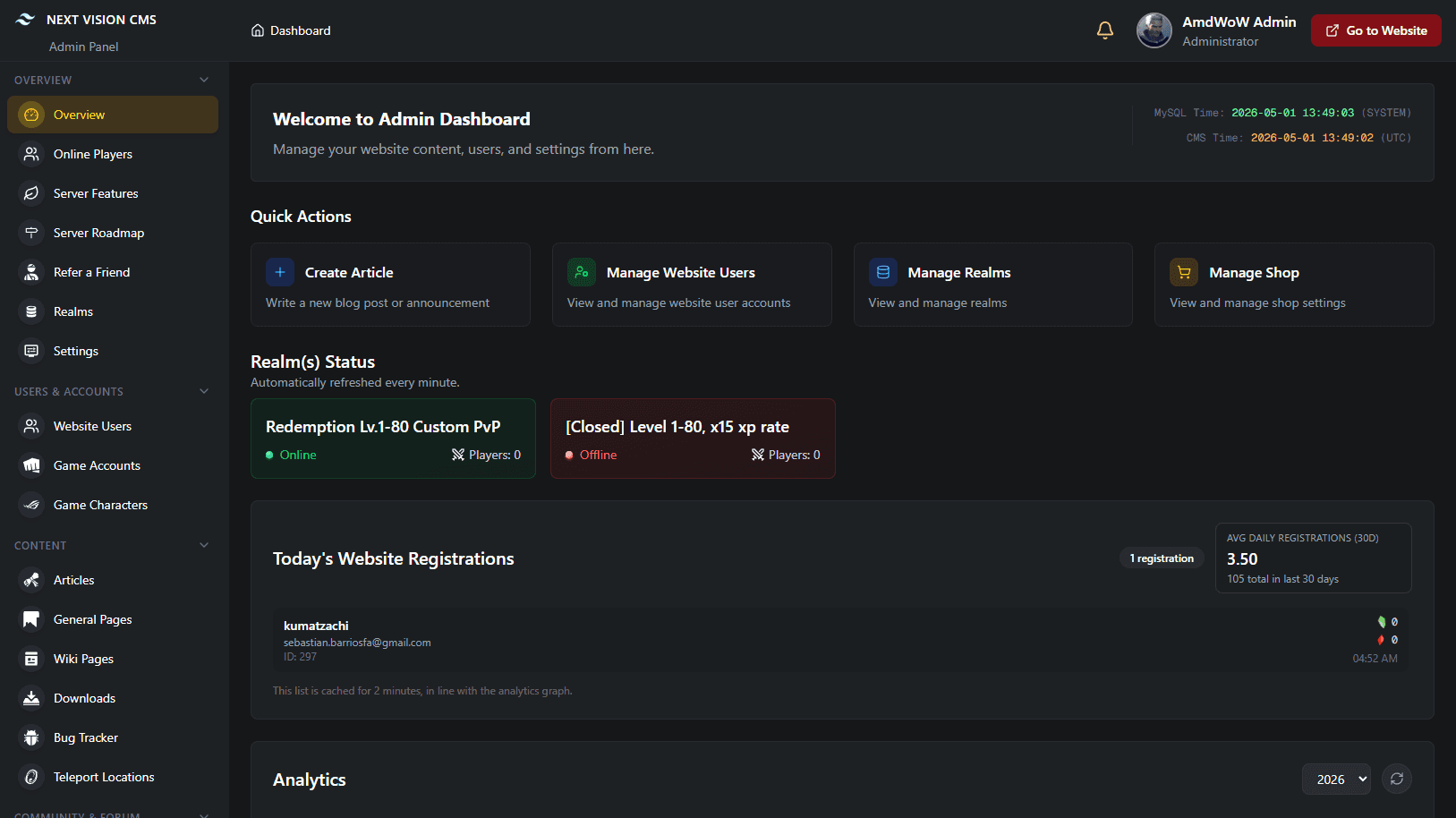Go to the Refer a Friend page
Screen dimensions: 1456x818
coord(113,272)
